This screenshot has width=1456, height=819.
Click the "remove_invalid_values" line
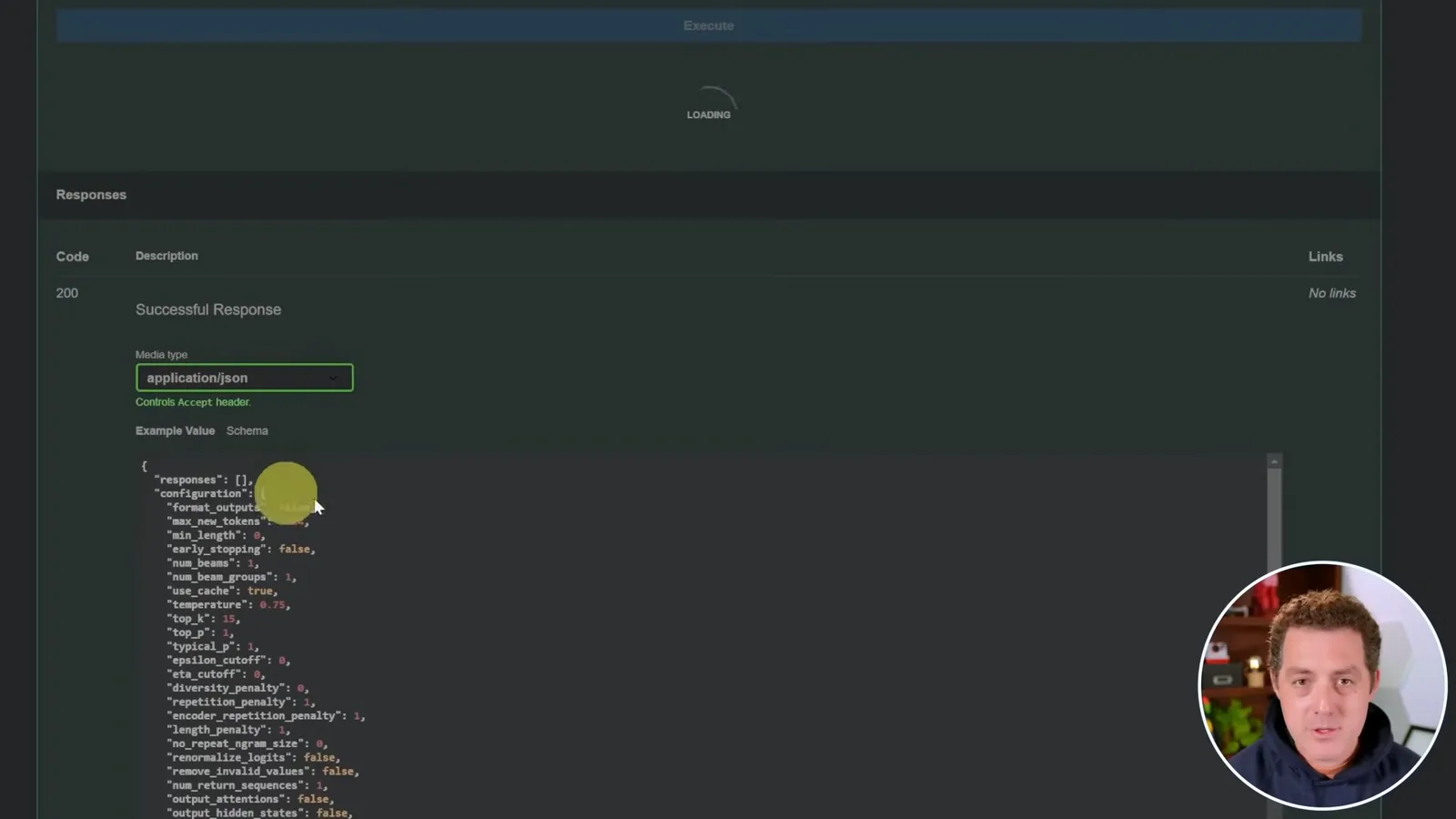pyautogui.click(x=263, y=771)
